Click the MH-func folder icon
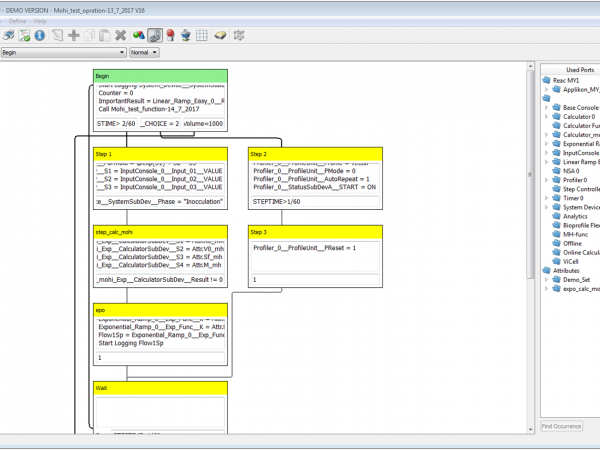This screenshot has height=450, width=600. (556, 235)
